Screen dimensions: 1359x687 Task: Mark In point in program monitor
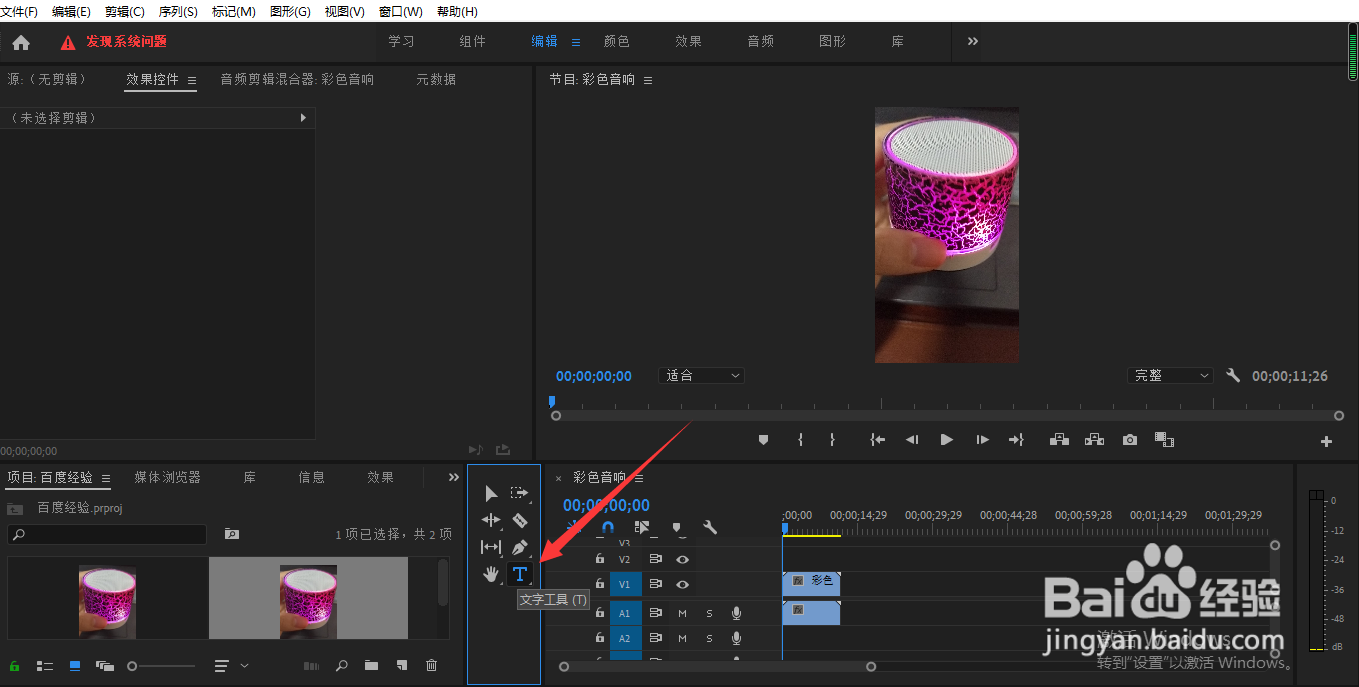[800, 439]
